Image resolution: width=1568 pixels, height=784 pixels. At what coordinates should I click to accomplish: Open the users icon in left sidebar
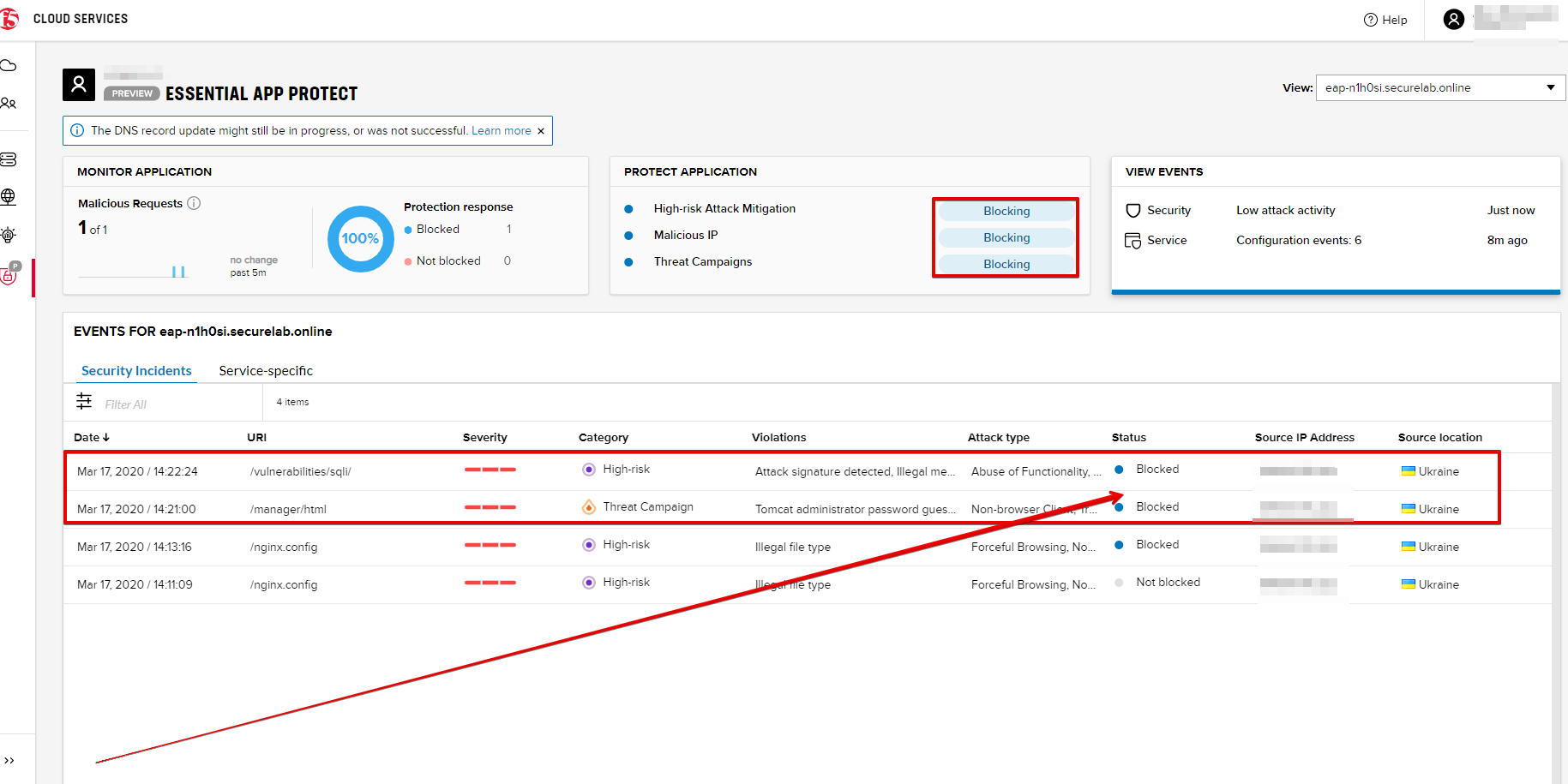click(x=9, y=104)
